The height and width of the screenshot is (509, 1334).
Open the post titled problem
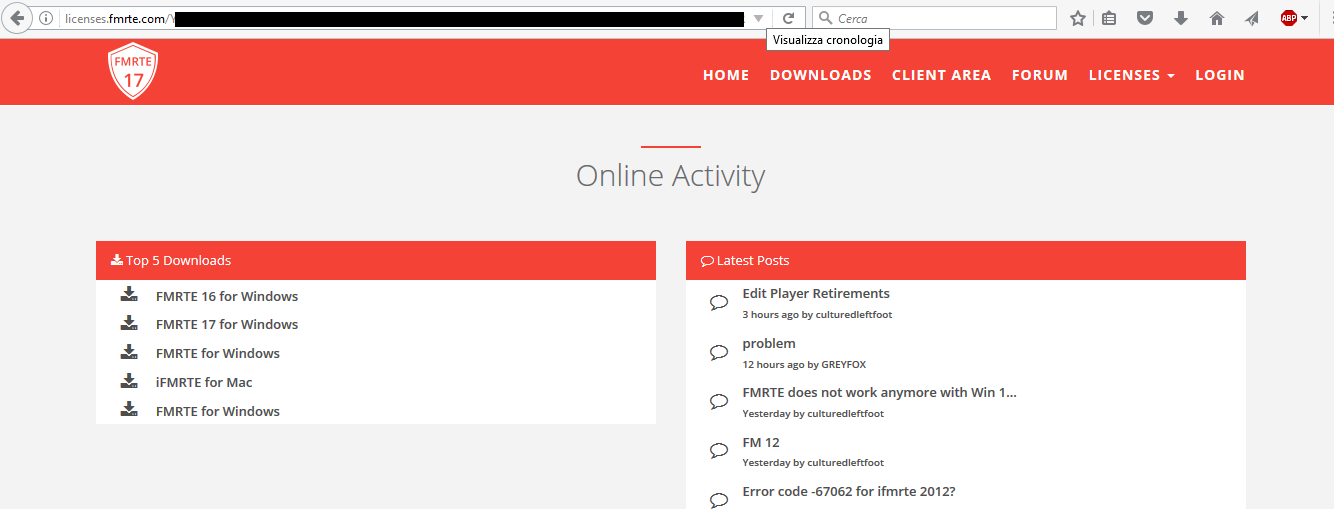769,343
